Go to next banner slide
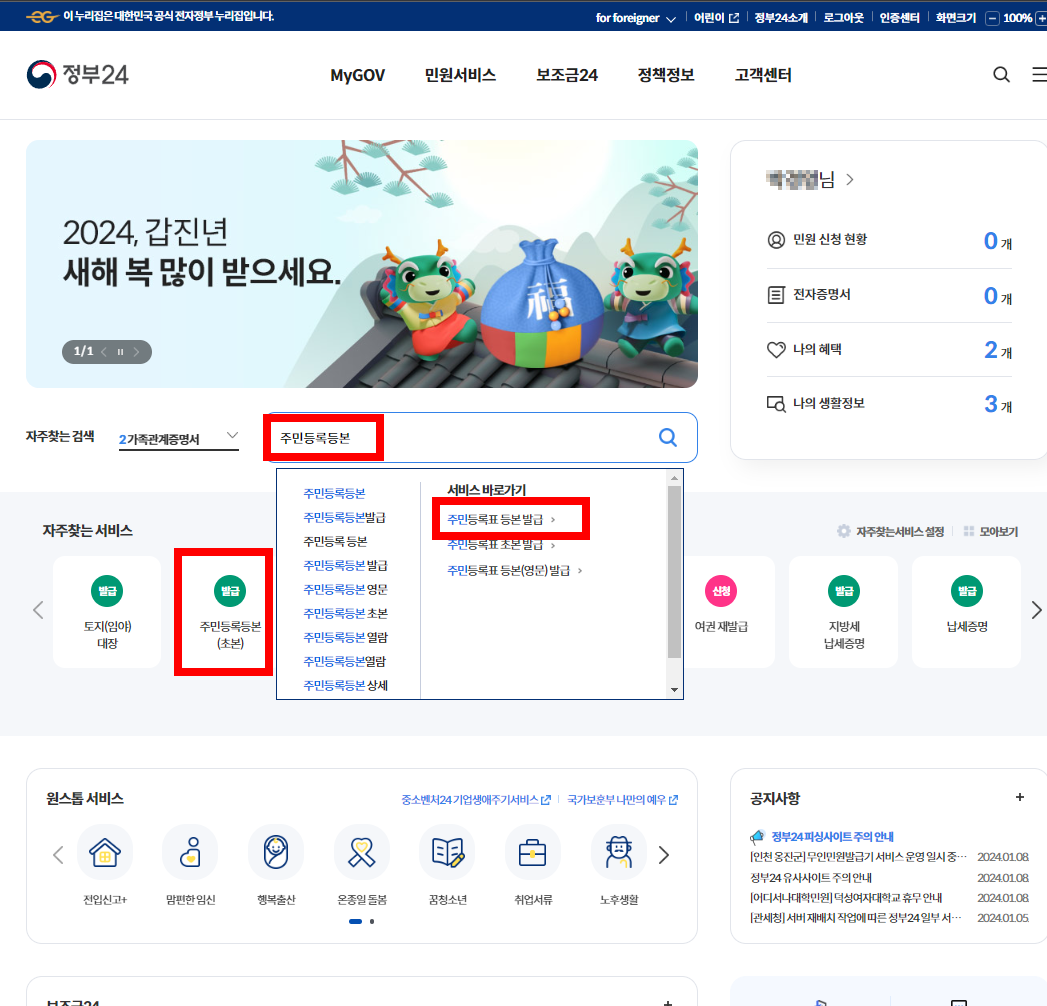Screen dimensions: 1047x1006 point(136,352)
